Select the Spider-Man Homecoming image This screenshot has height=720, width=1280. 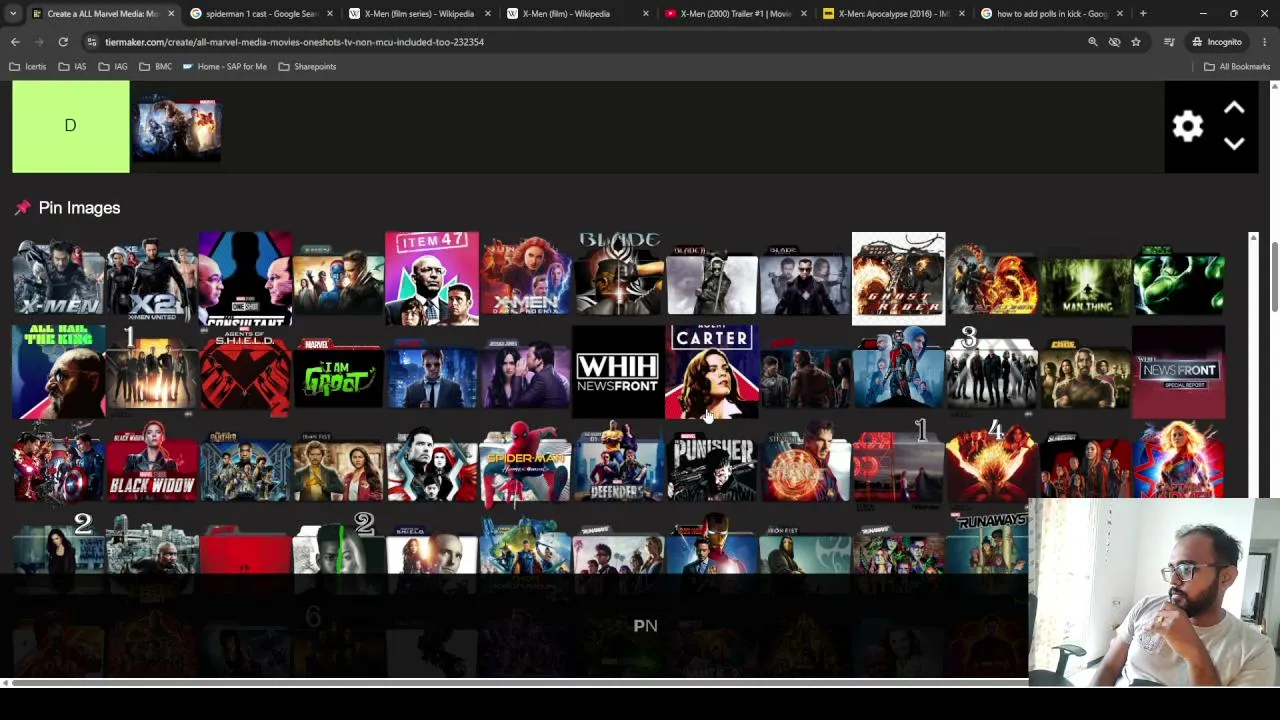click(x=525, y=465)
